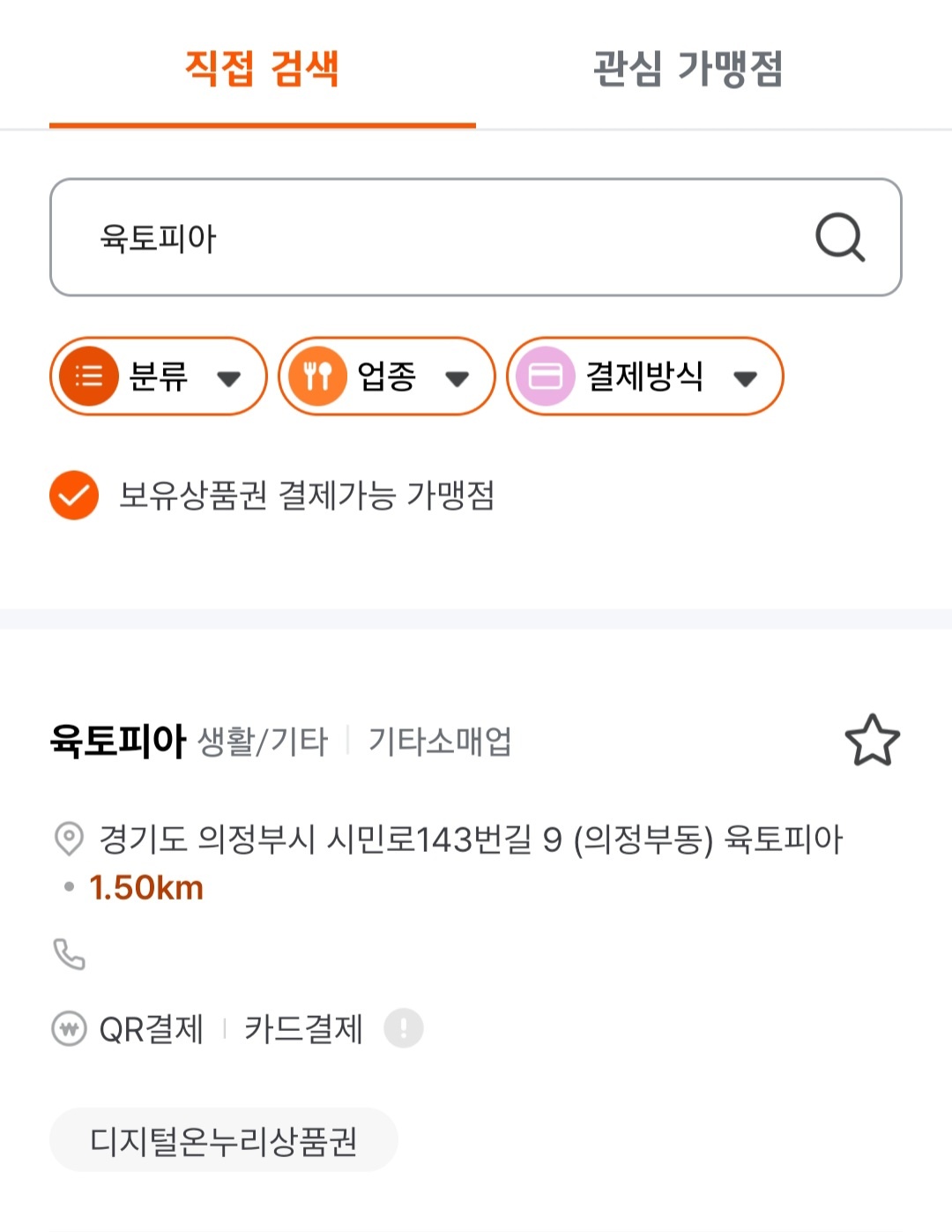Uncheck 보유상품권 결제가능 가맹점 checkbox
This screenshot has height=1232, width=952.
point(74,495)
